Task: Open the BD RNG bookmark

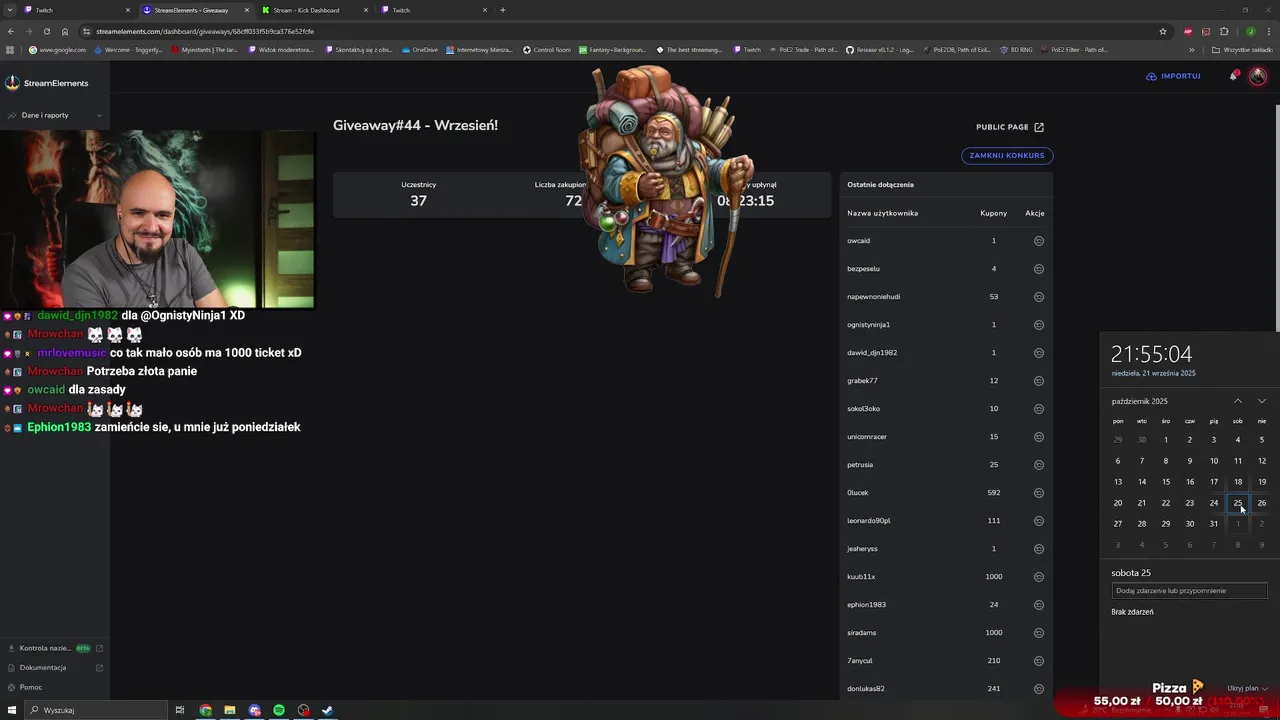Action: (1016, 50)
